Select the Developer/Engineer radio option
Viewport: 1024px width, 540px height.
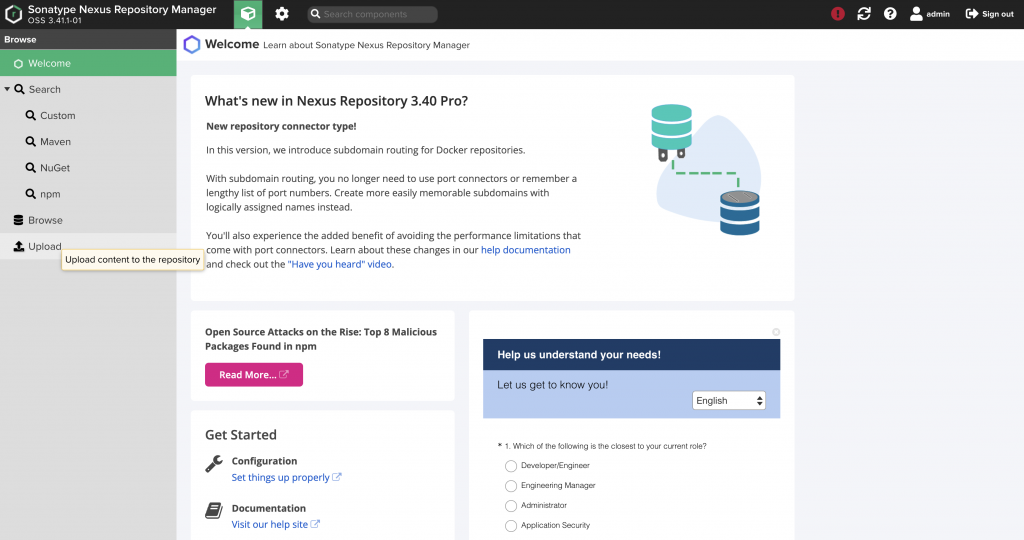pos(511,466)
